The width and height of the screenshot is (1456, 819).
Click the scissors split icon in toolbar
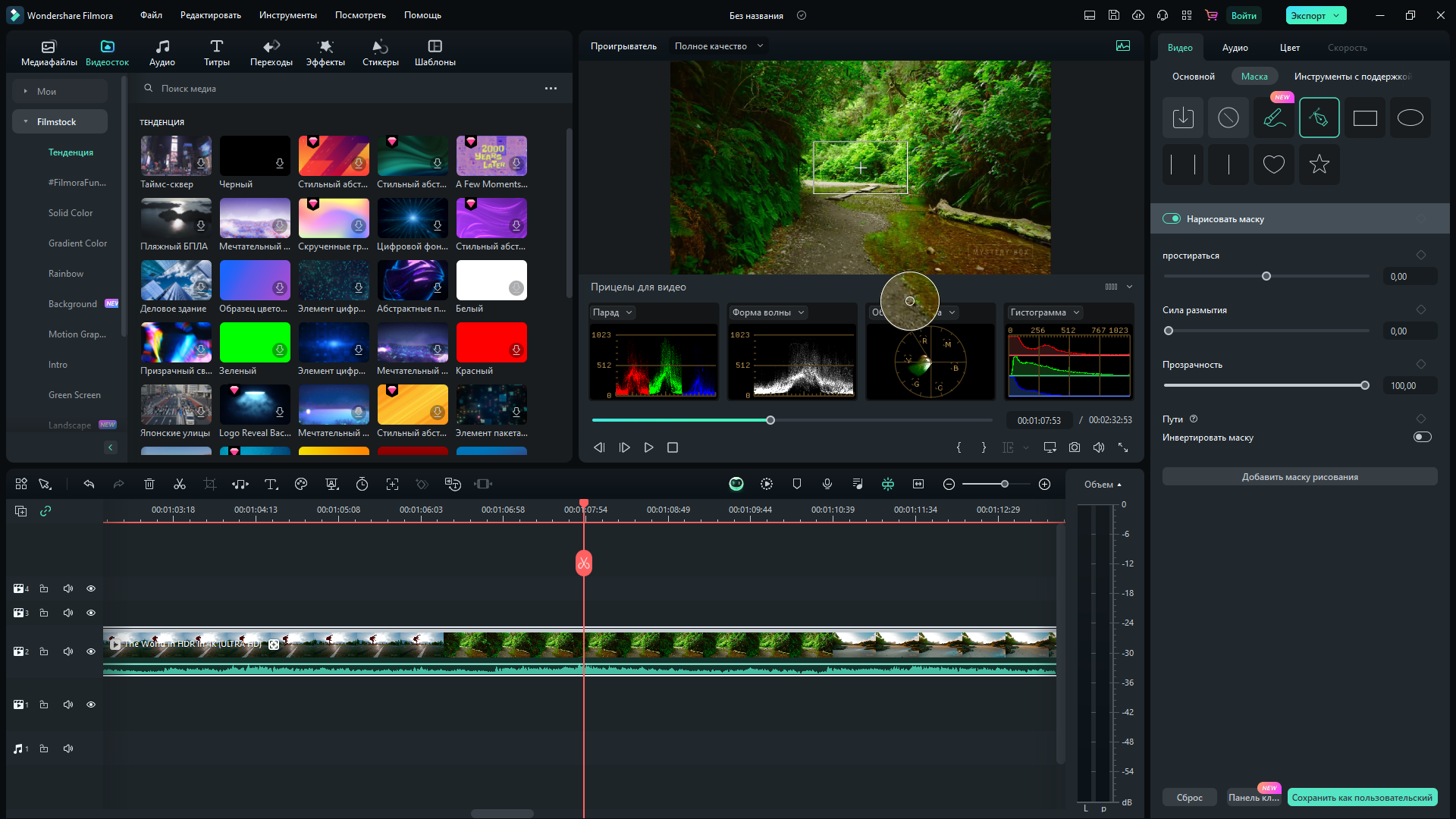(x=180, y=484)
